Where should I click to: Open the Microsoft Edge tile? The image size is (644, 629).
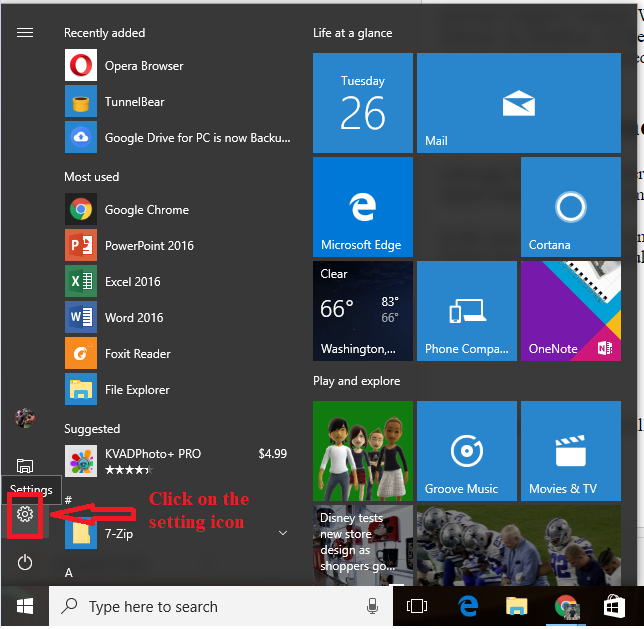point(363,207)
